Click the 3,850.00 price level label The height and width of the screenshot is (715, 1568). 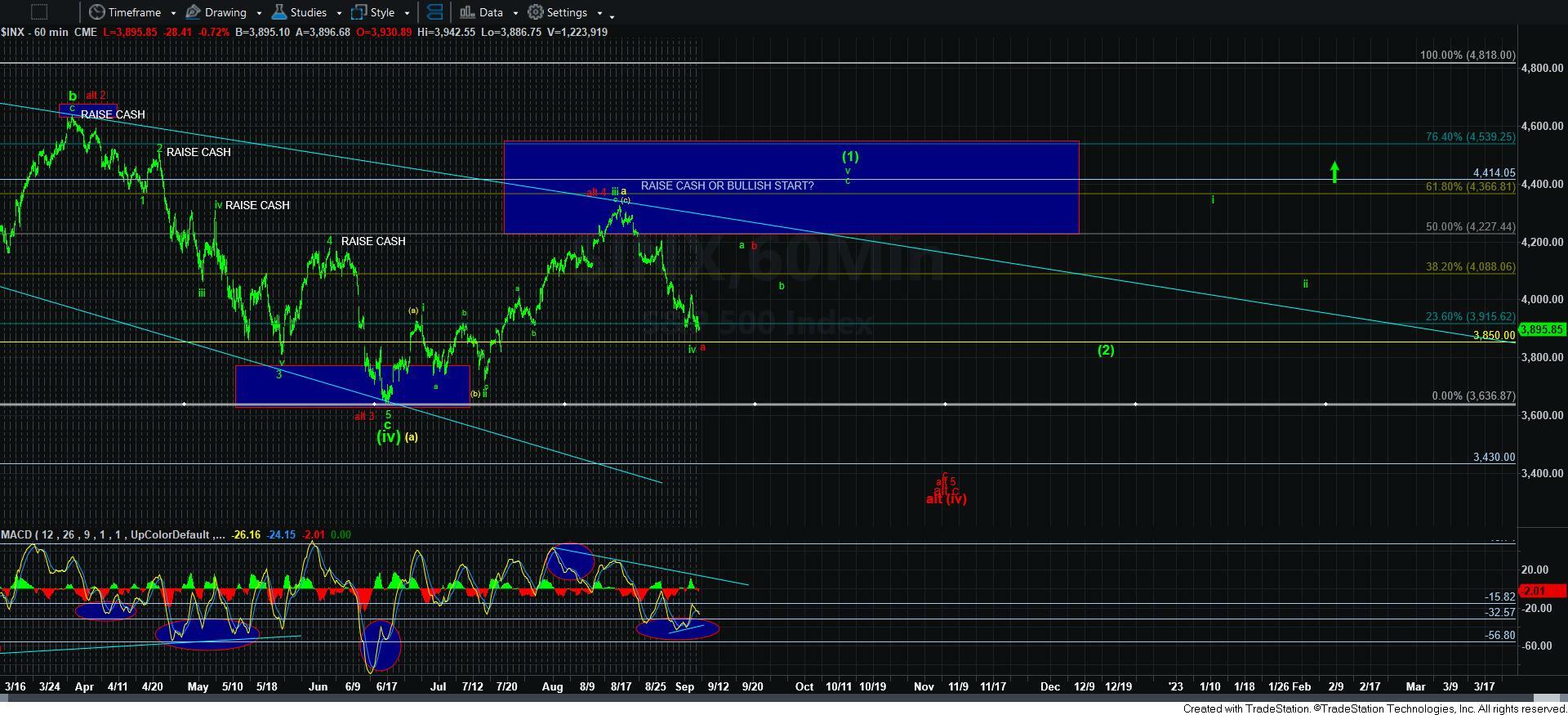[x=1494, y=335]
